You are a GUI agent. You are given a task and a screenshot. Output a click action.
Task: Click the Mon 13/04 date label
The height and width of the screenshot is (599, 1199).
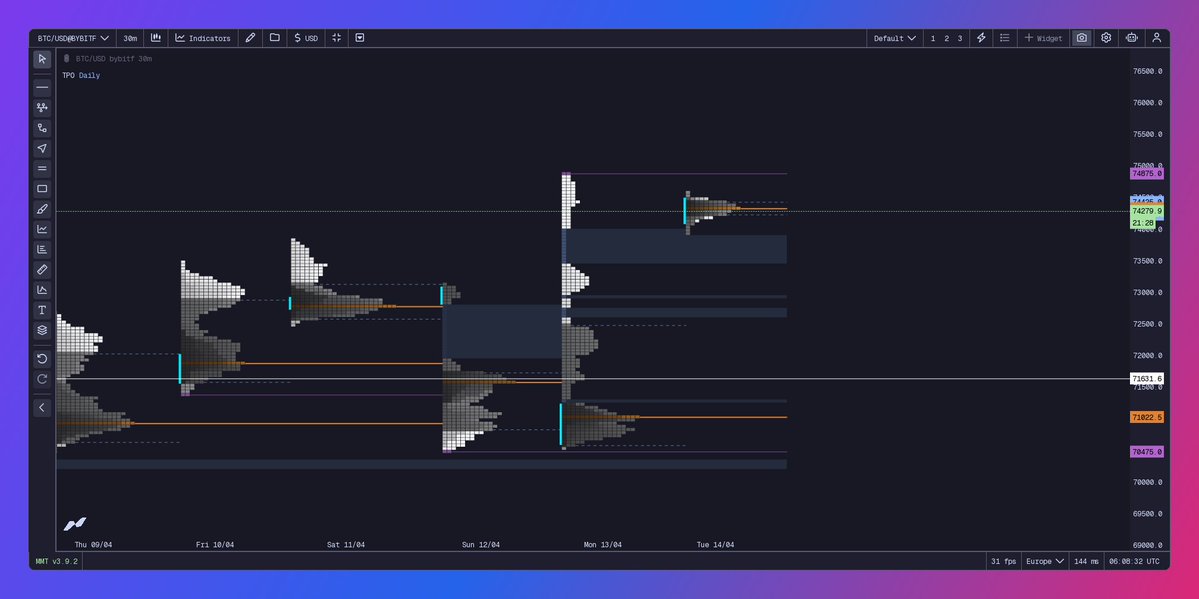pyautogui.click(x=603, y=545)
